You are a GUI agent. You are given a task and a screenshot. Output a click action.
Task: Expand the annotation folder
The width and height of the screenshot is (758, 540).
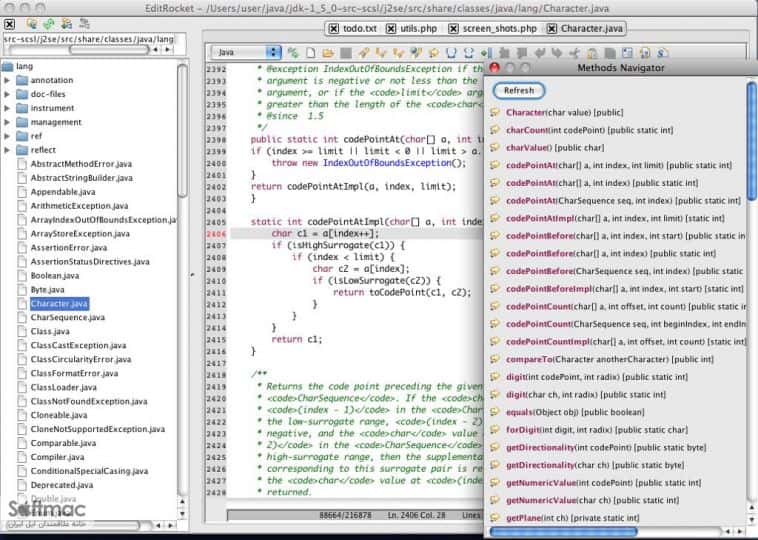tap(7, 80)
